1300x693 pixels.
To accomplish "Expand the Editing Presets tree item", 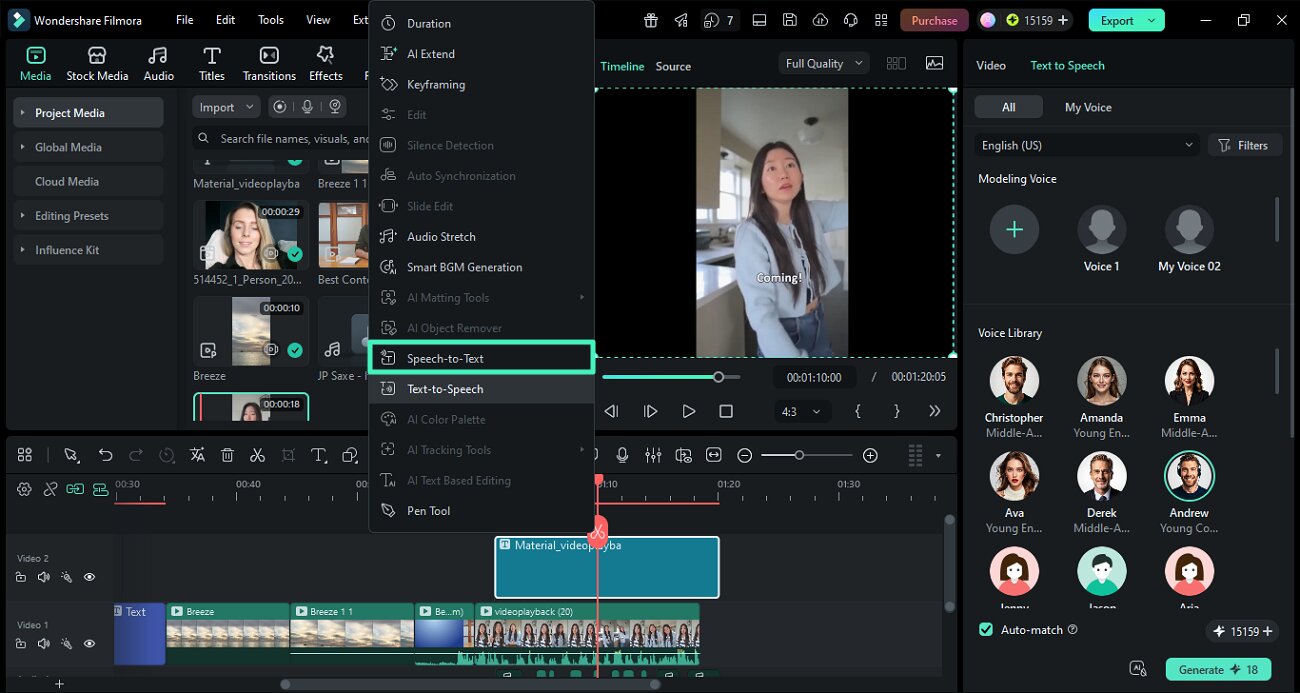I will tap(23, 216).
